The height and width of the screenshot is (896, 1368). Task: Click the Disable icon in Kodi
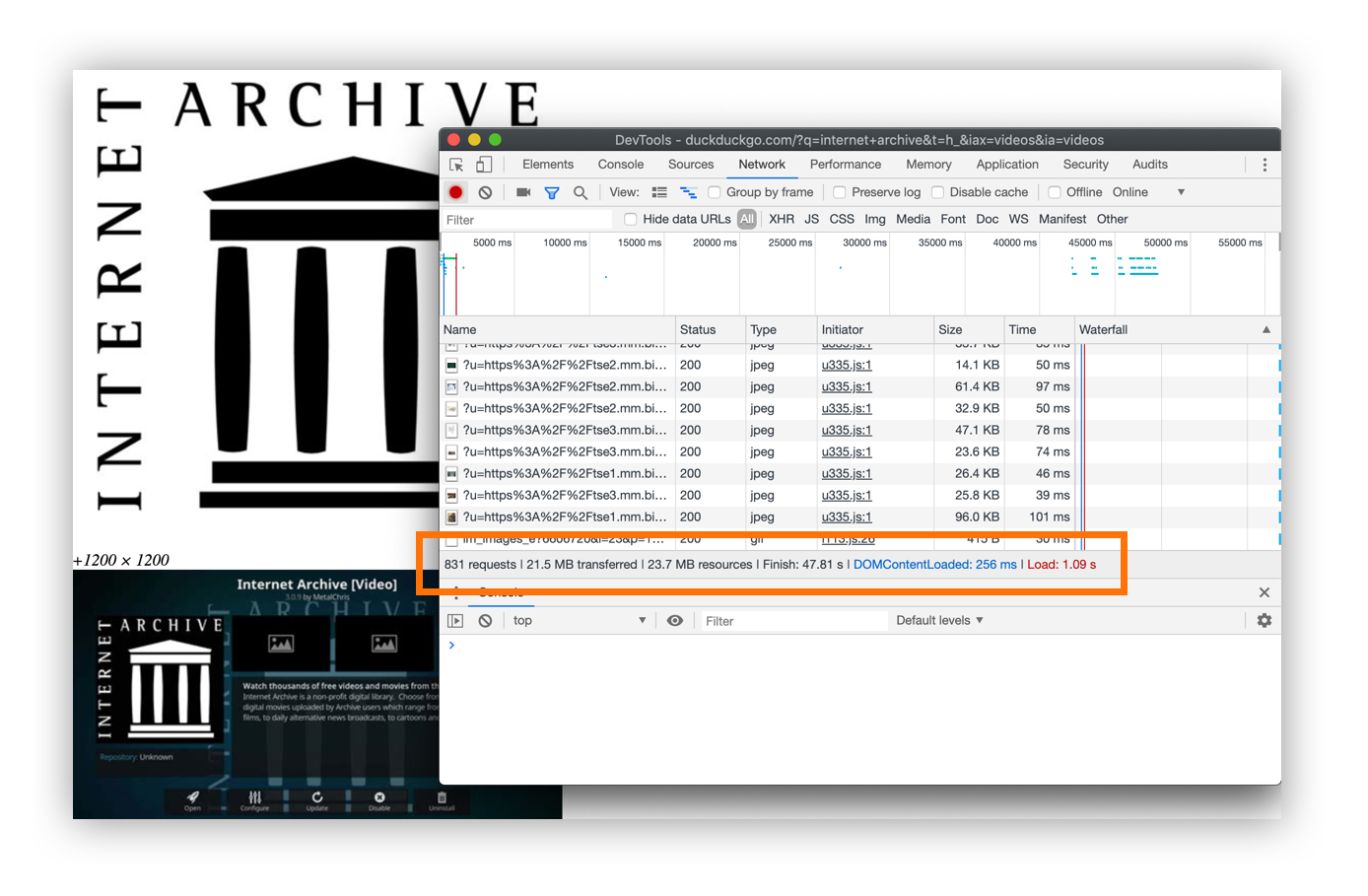coord(379,799)
